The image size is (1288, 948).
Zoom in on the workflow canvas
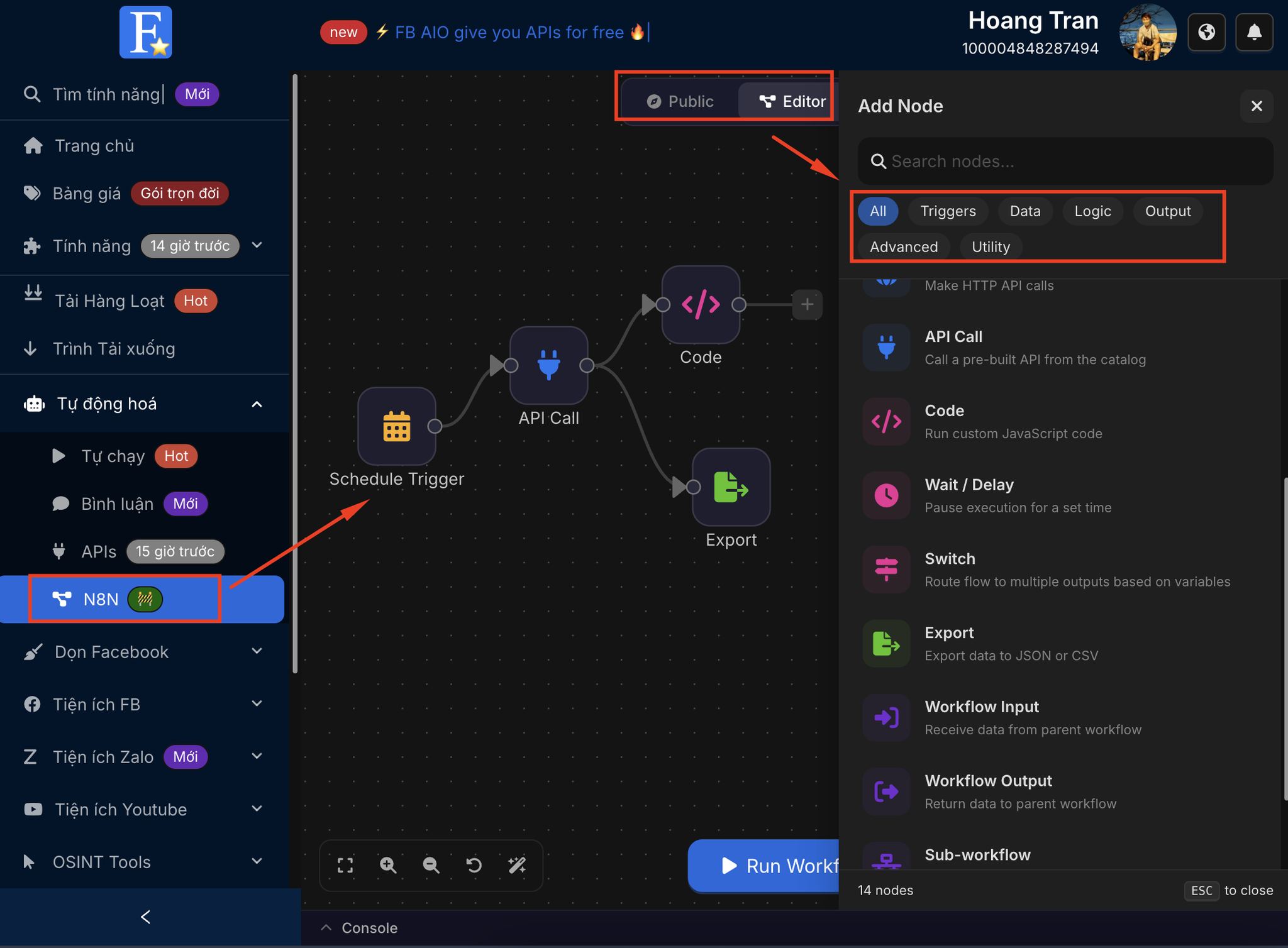(388, 866)
